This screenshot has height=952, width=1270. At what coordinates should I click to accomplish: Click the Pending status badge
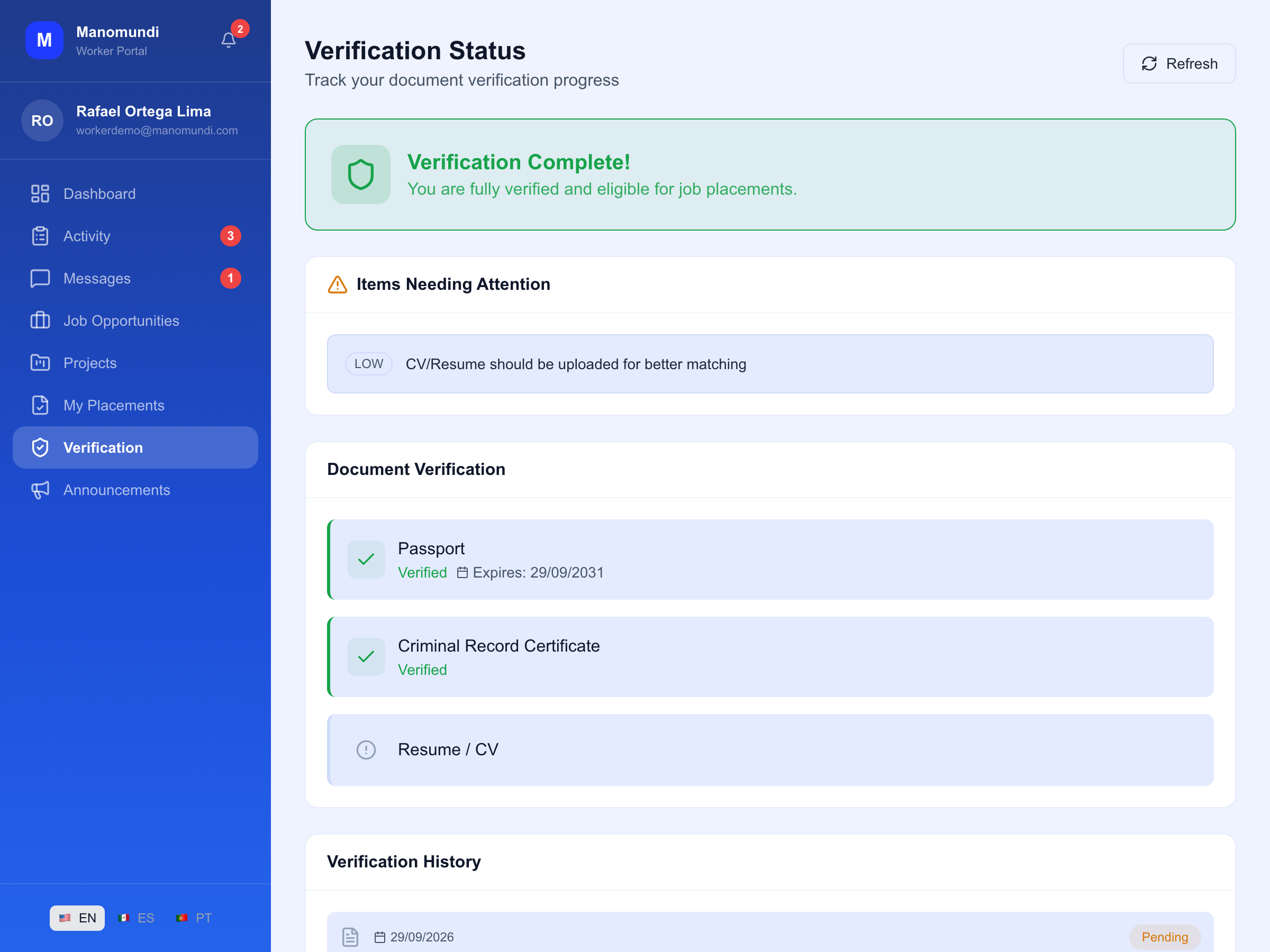coord(1165,937)
